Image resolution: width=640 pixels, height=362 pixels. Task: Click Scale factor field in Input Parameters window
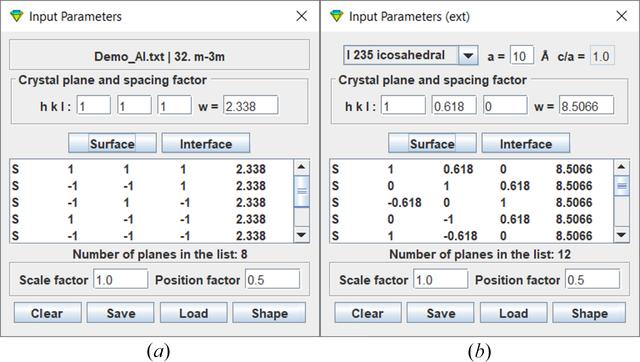click(x=121, y=280)
